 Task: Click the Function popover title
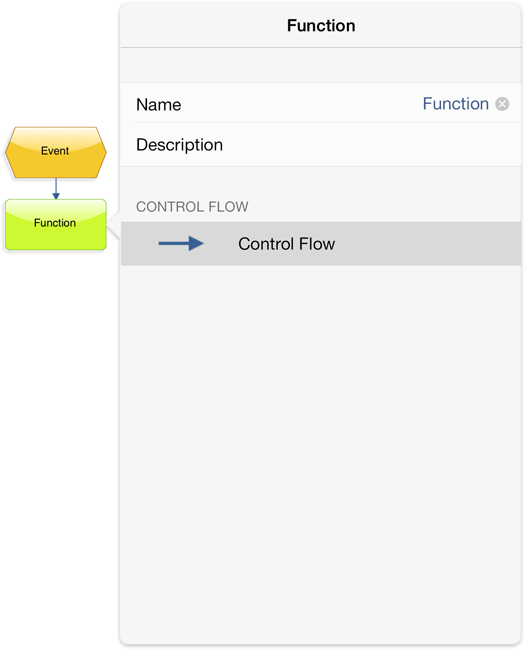pos(321,26)
